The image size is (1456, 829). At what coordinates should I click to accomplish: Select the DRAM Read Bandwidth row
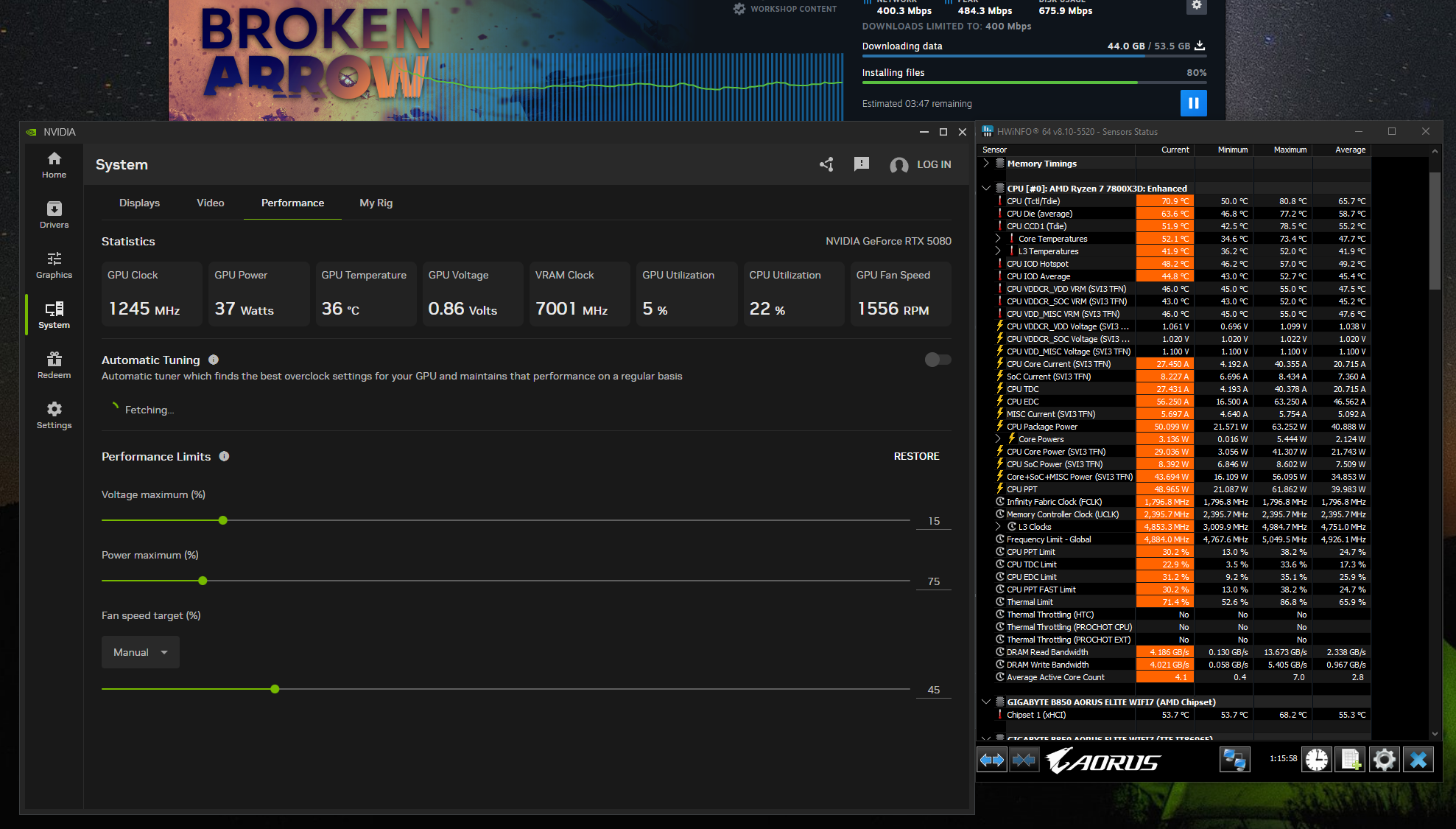[1175, 652]
